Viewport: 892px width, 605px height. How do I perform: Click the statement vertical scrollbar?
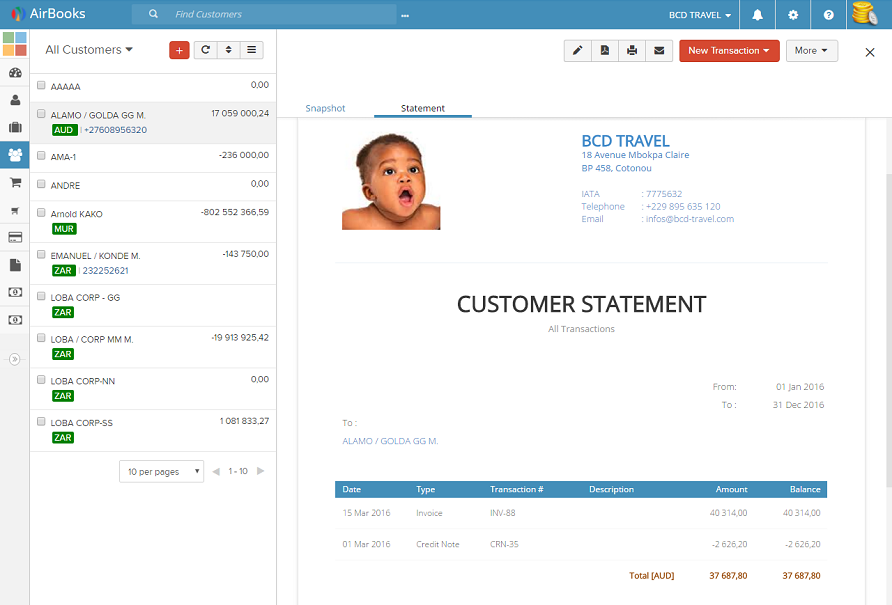[x=889, y=330]
